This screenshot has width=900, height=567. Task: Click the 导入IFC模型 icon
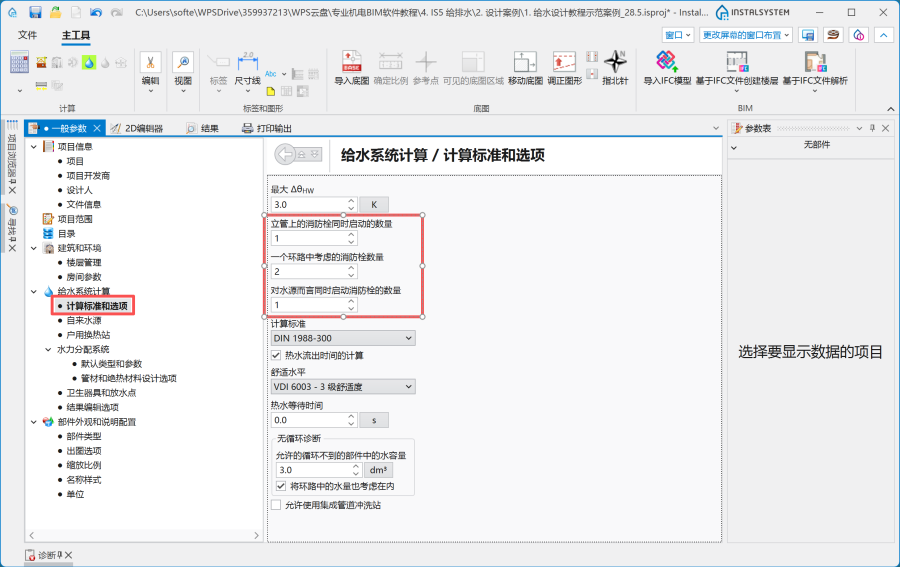667,62
